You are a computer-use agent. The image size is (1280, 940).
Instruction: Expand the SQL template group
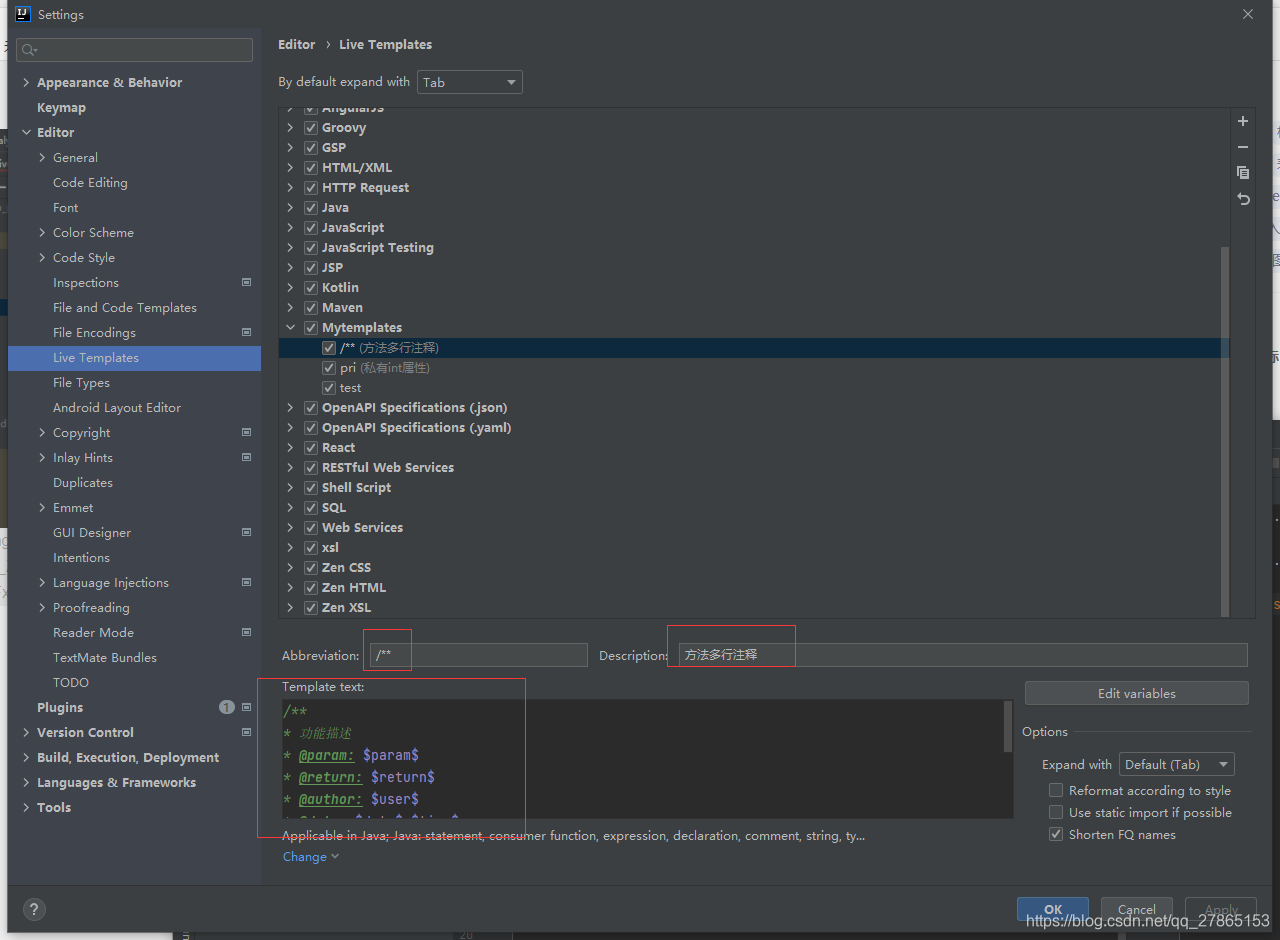pos(290,508)
